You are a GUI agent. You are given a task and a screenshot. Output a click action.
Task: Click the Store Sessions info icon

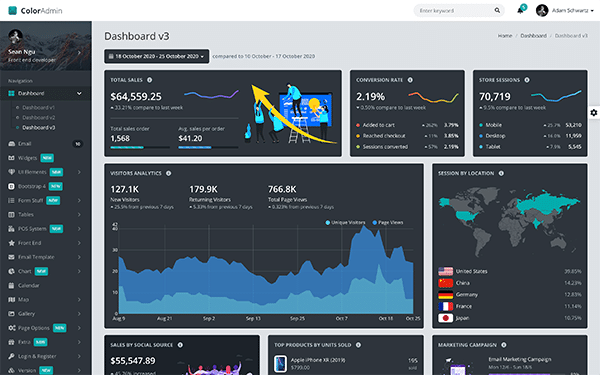(527, 80)
